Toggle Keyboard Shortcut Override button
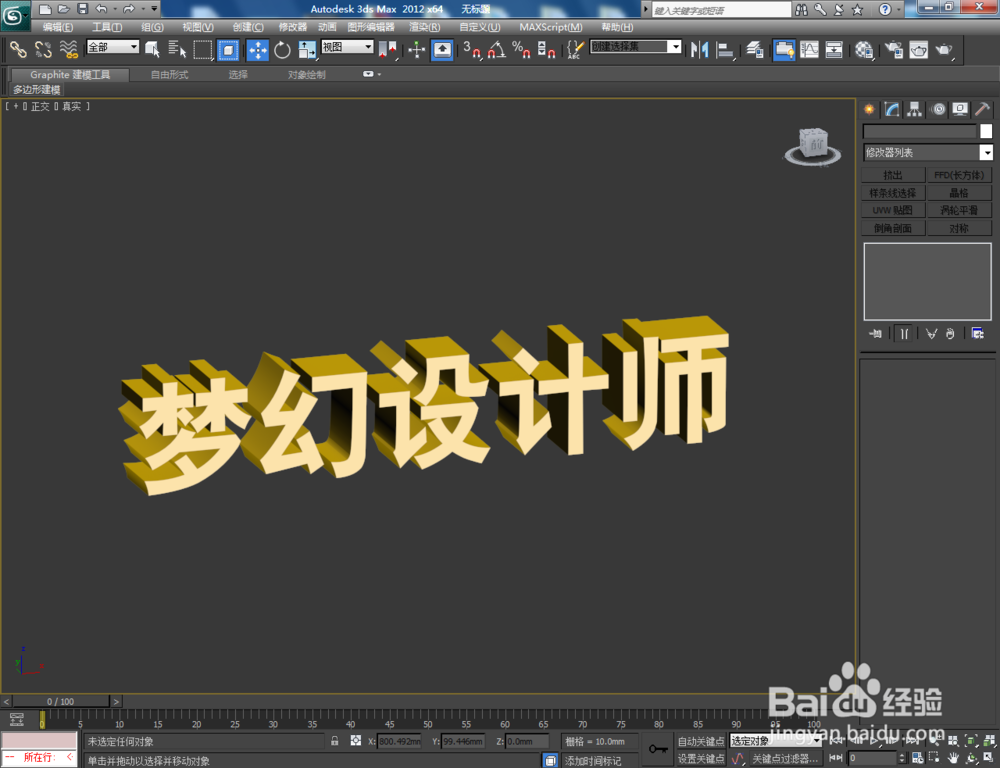The height and width of the screenshot is (768, 1000). tap(442, 49)
